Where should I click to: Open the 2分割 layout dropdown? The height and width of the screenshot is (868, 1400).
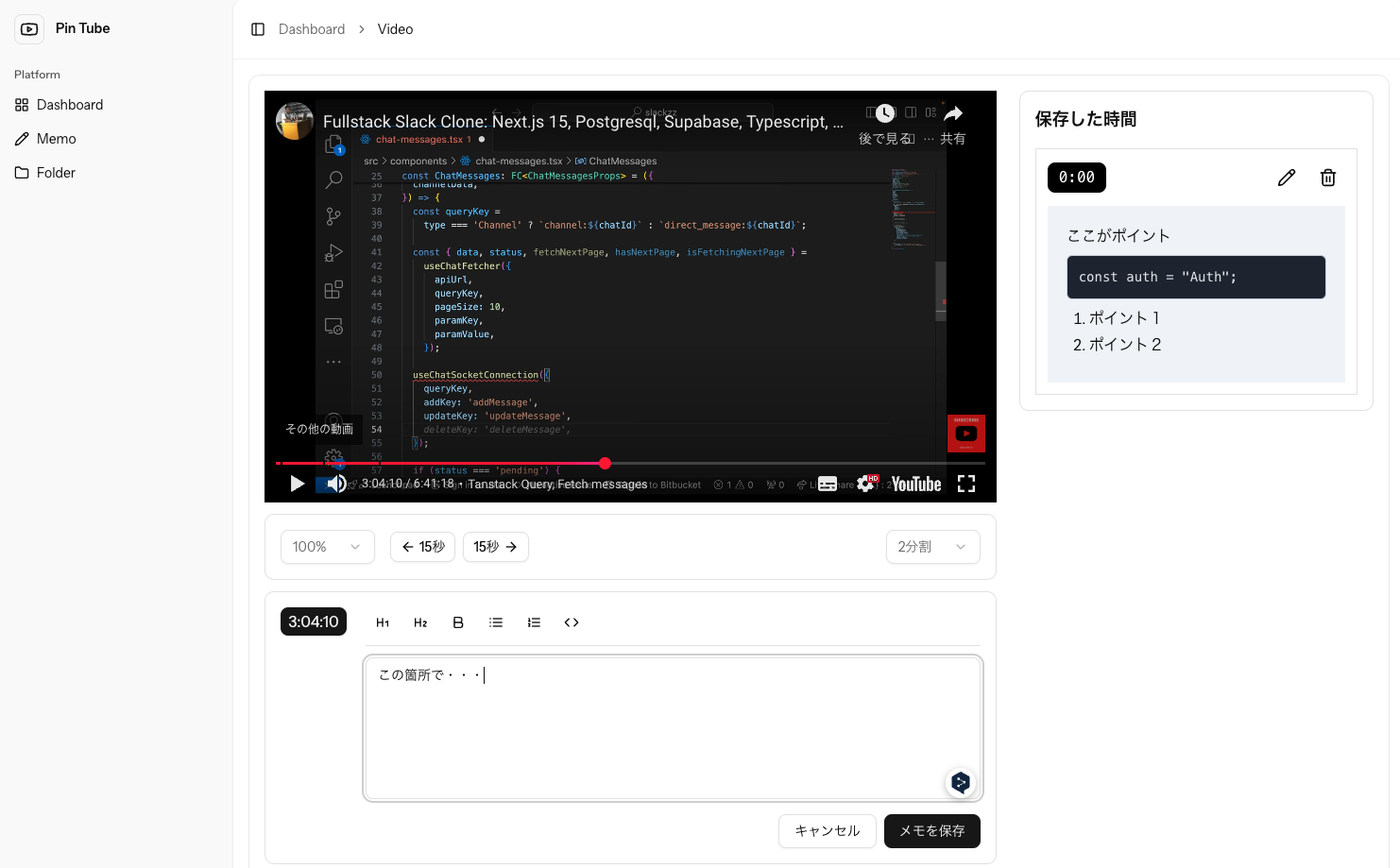point(931,547)
